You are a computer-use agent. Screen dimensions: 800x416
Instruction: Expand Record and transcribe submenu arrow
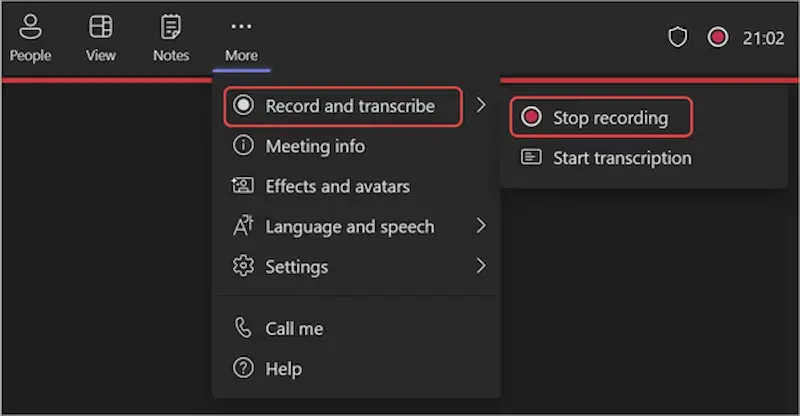[x=481, y=105]
